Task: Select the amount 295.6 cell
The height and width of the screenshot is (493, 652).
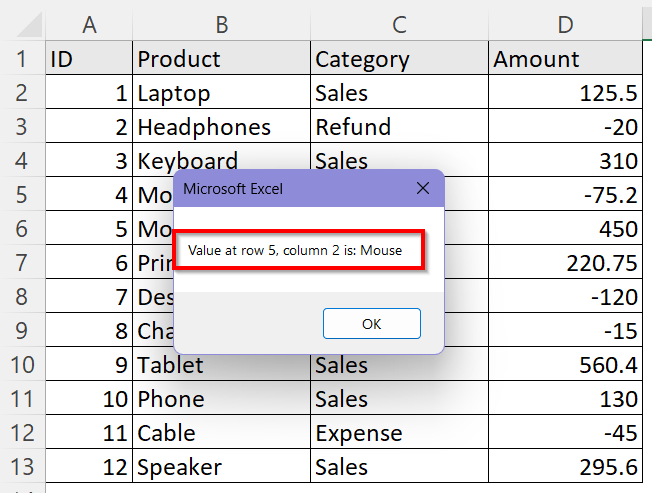Action: (x=565, y=467)
